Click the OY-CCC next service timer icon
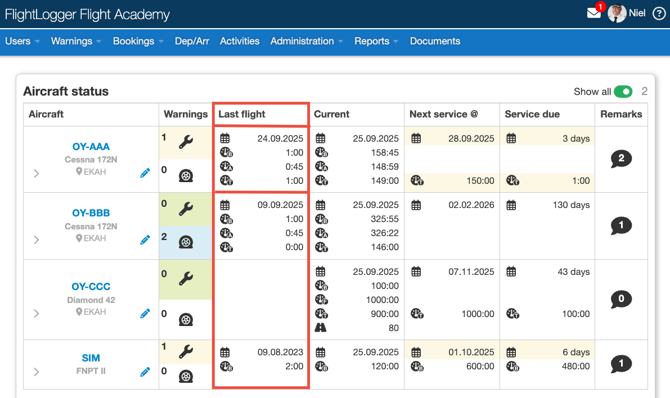The image size is (670, 398). (417, 314)
